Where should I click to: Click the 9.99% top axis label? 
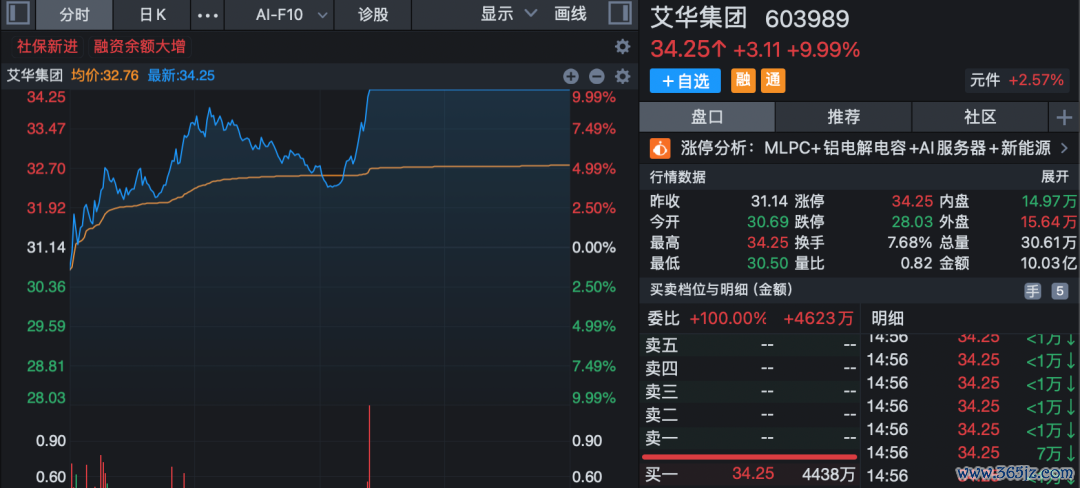[x=594, y=98]
